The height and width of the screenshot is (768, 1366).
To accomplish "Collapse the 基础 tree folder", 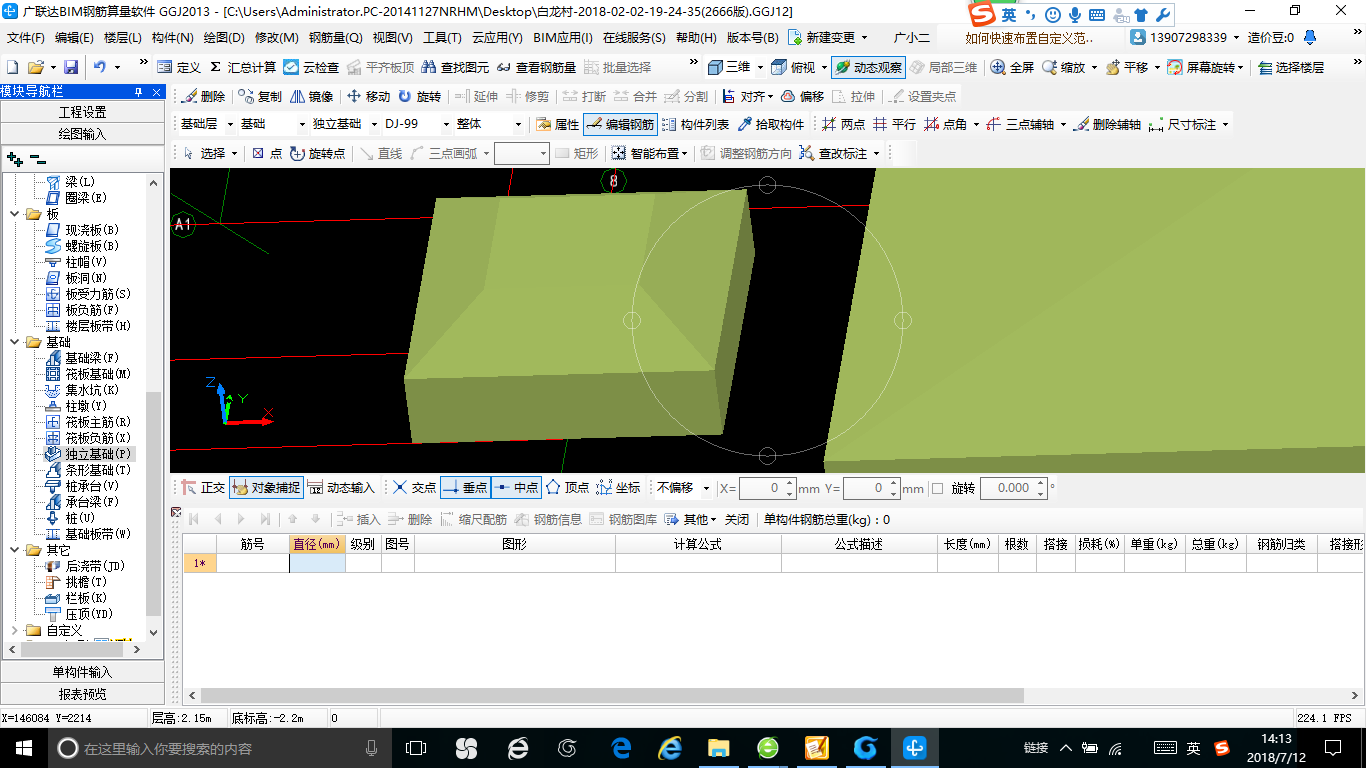I will 15,342.
